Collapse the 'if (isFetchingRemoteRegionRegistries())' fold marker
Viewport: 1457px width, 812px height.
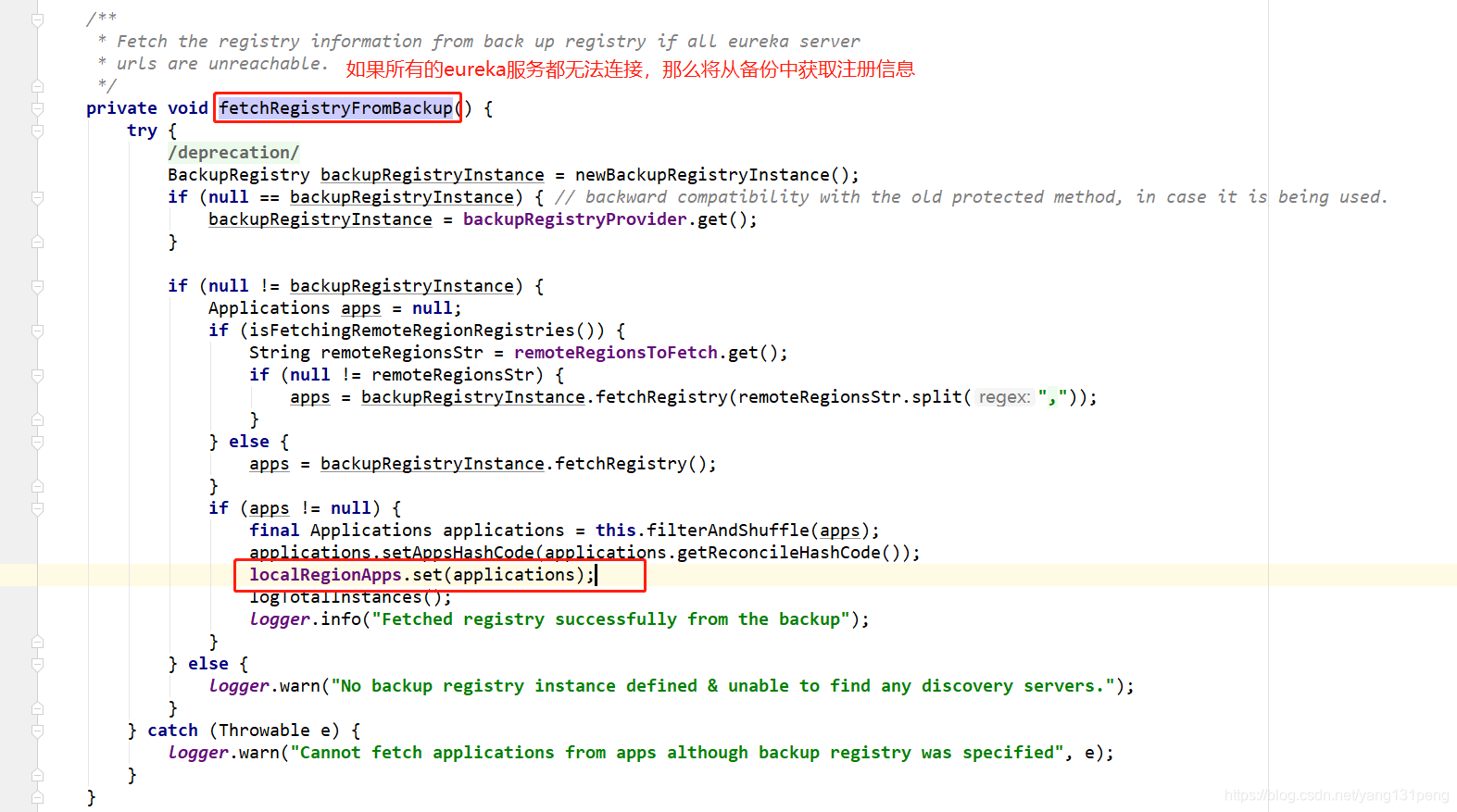click(x=37, y=331)
